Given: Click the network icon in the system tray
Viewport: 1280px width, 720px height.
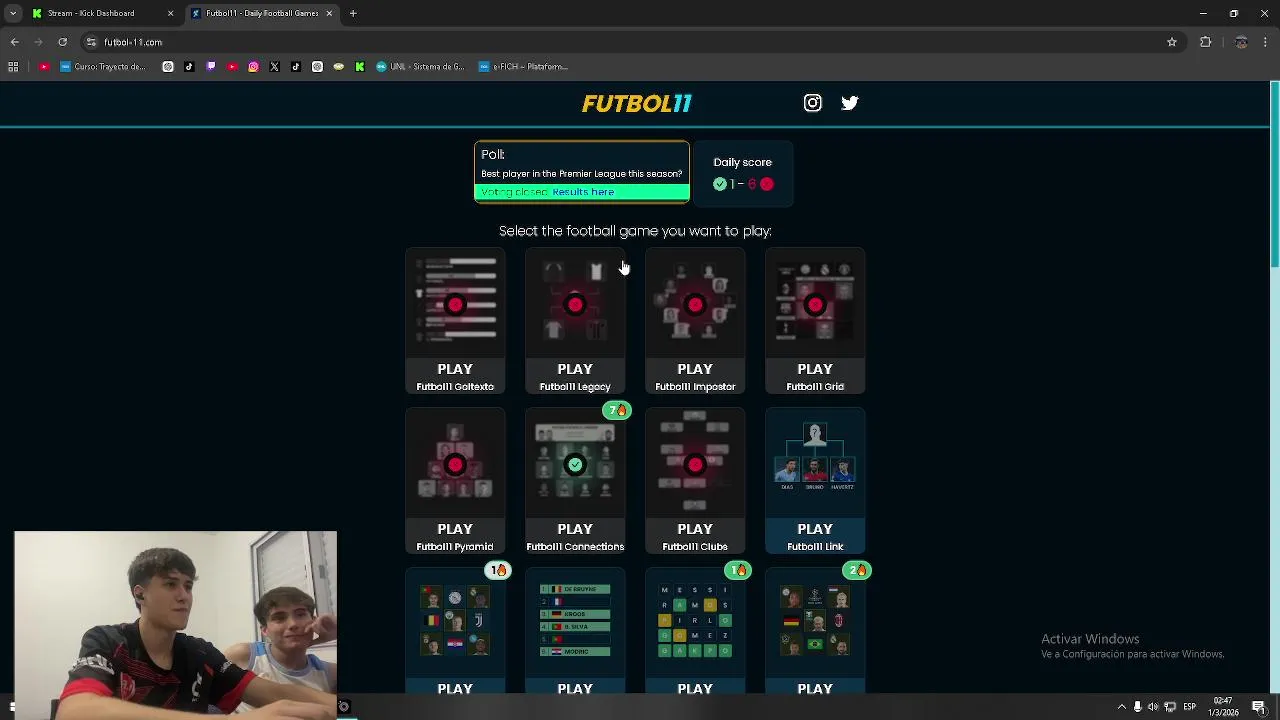Looking at the screenshot, I should 1170,707.
